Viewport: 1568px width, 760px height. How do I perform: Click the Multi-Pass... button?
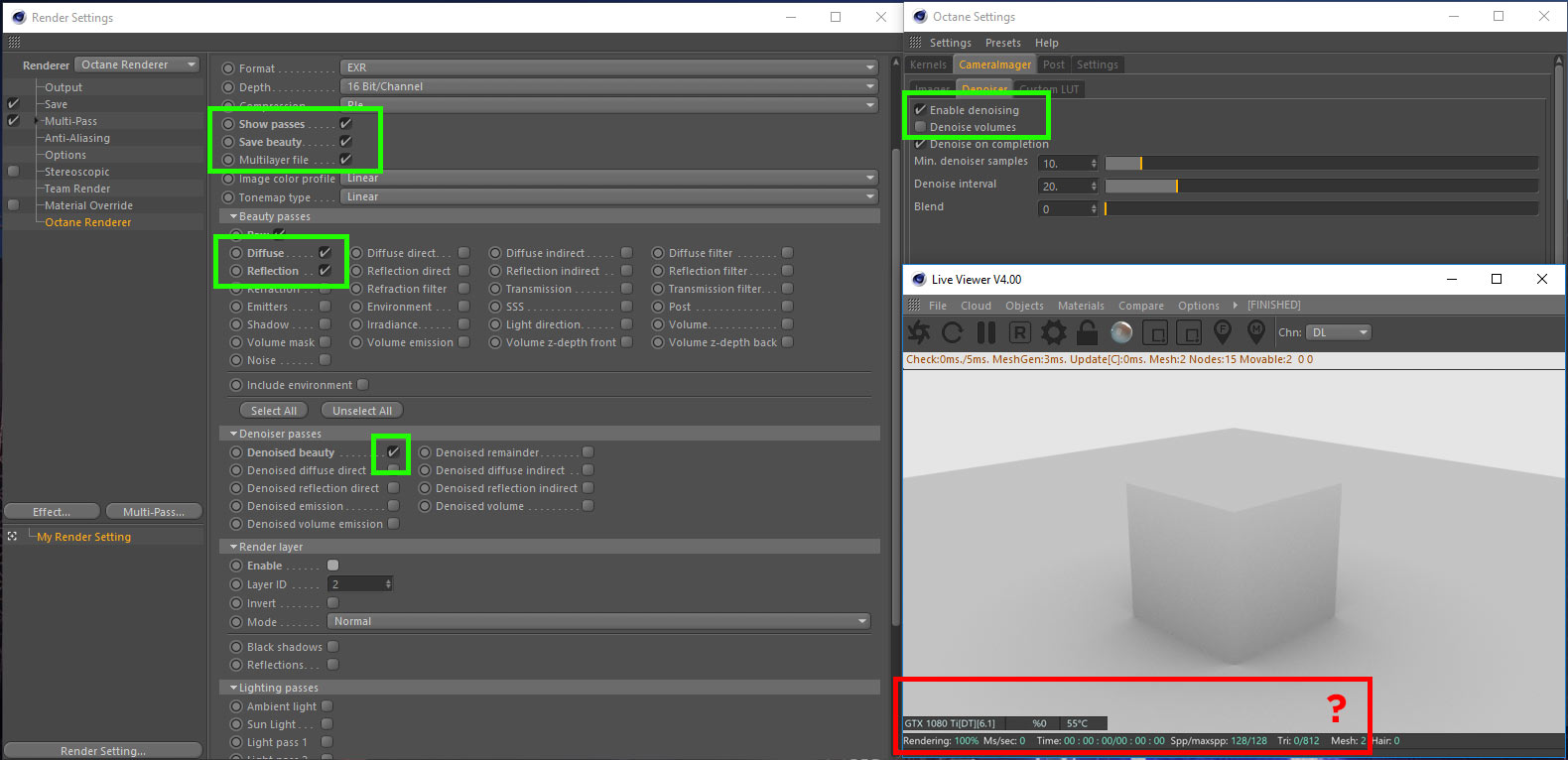(x=154, y=512)
